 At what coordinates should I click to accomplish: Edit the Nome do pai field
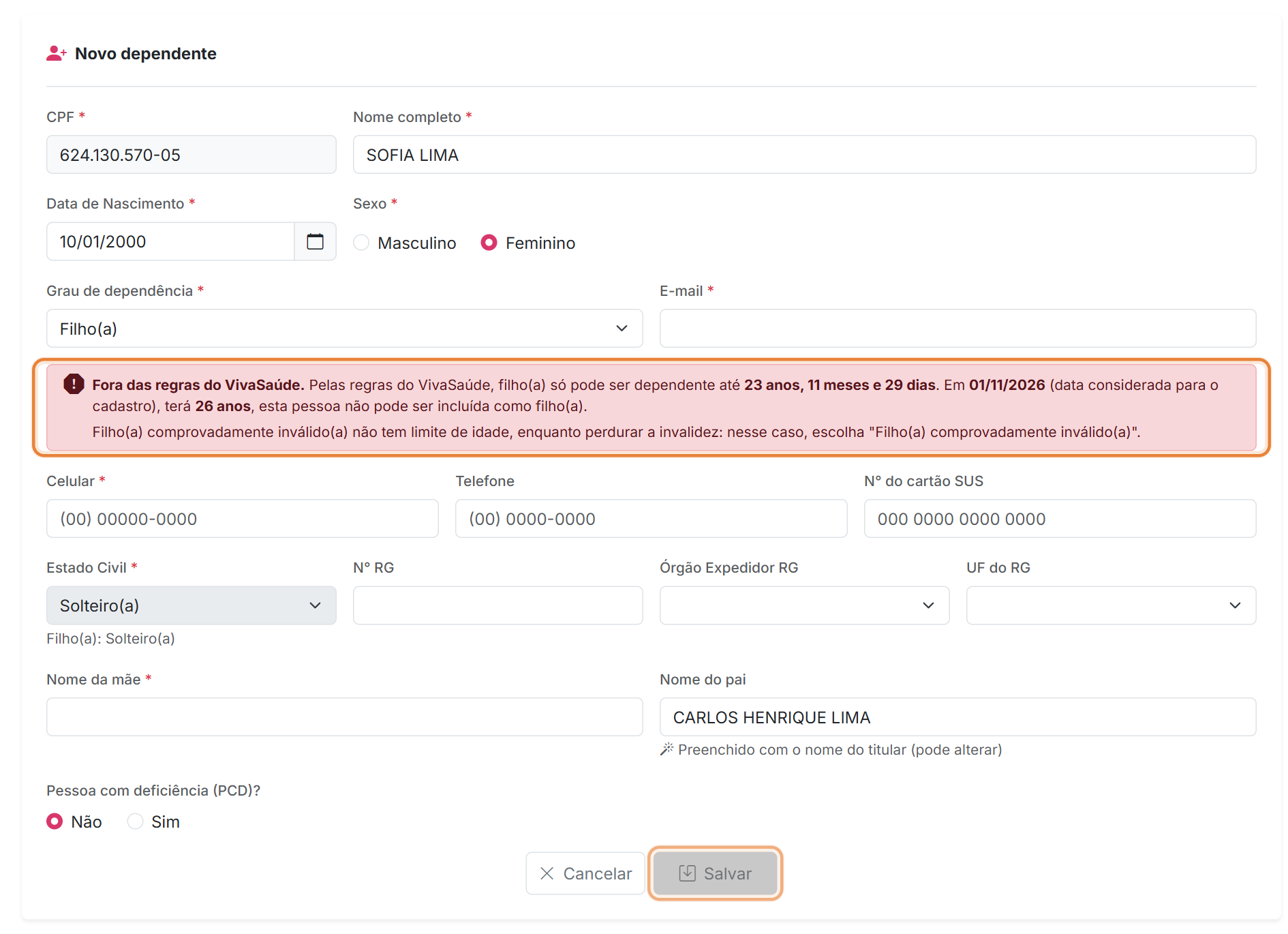[957, 717]
